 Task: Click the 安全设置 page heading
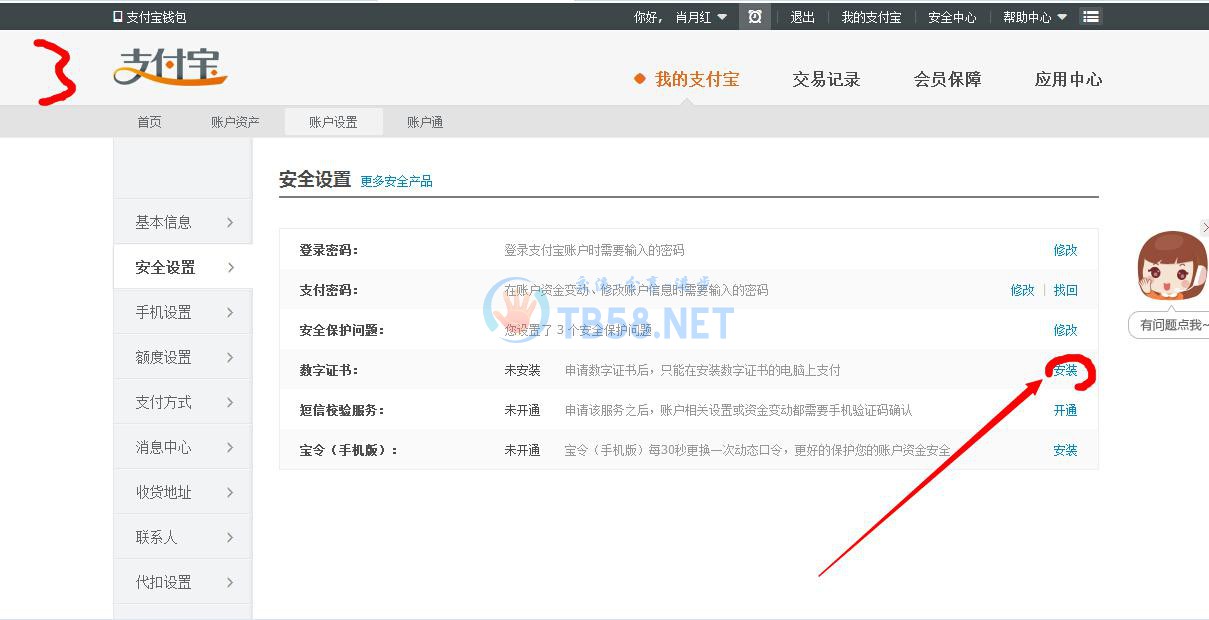point(315,180)
